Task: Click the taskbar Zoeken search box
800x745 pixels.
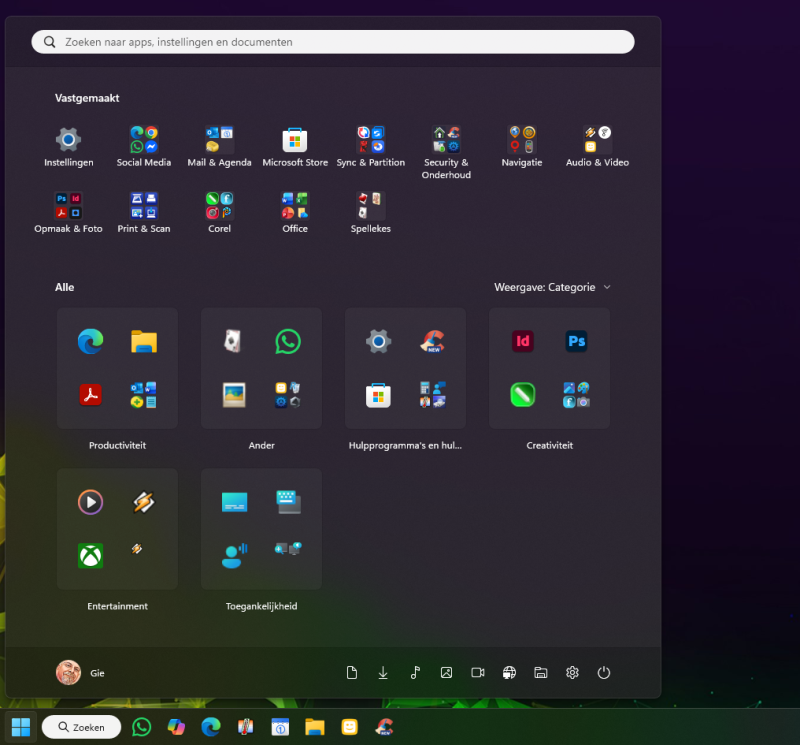Action: coord(81,727)
